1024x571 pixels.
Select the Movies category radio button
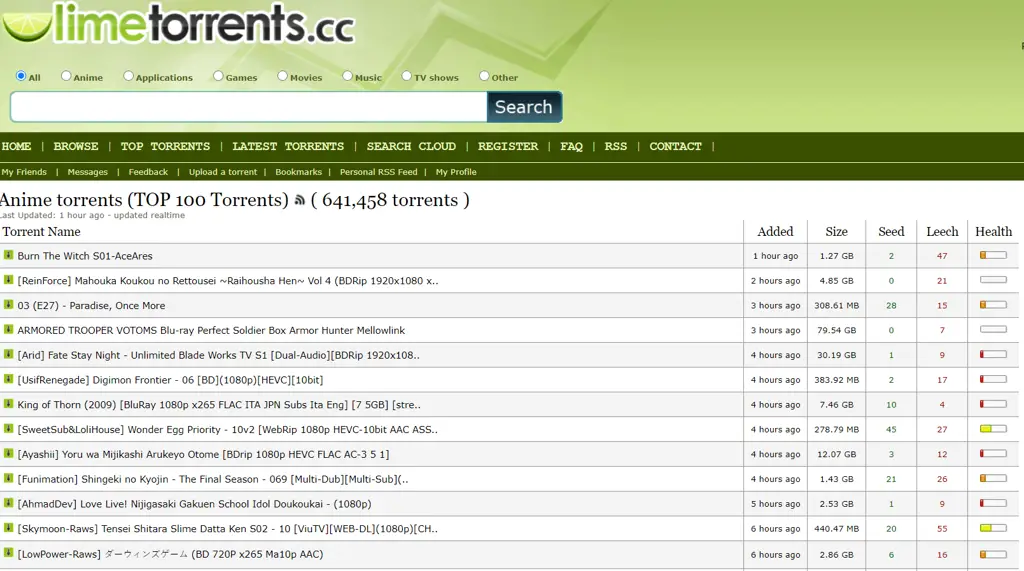click(x=282, y=76)
